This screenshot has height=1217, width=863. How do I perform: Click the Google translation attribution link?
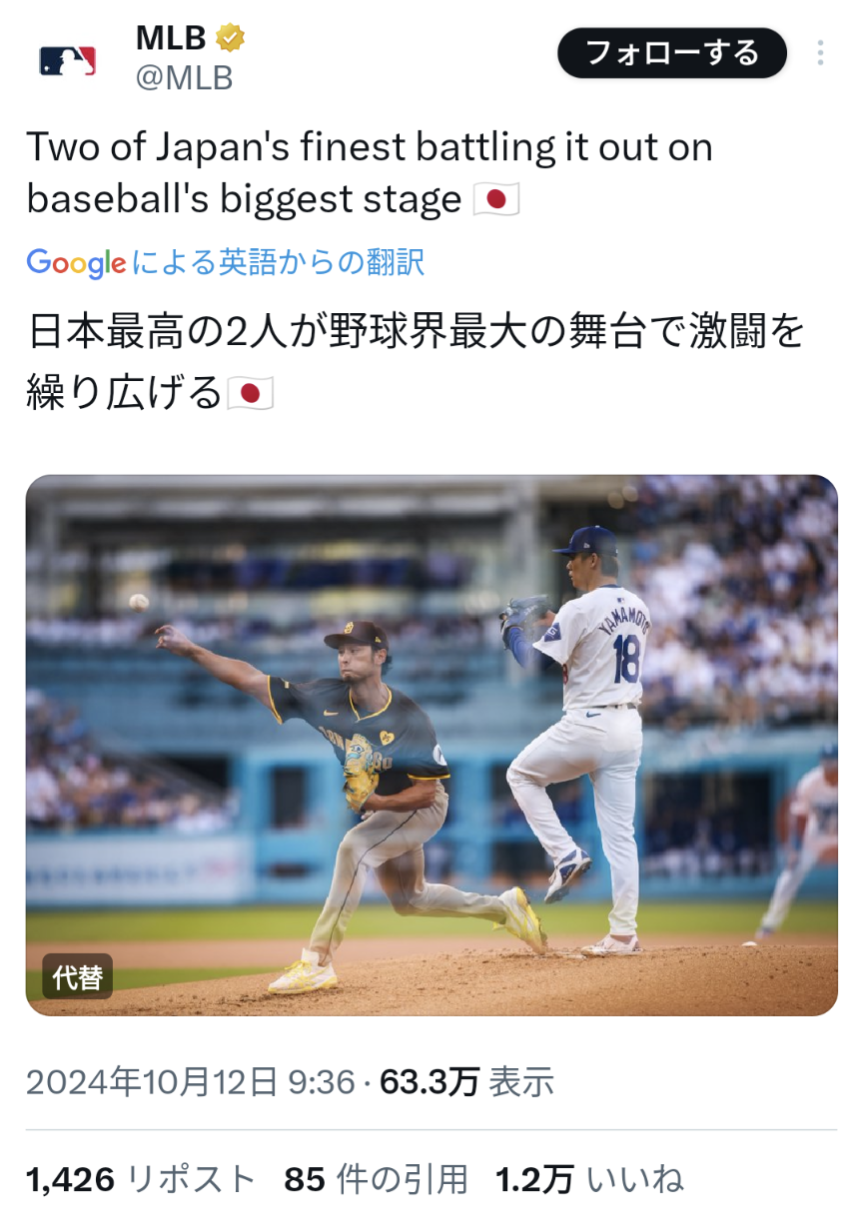[226, 263]
